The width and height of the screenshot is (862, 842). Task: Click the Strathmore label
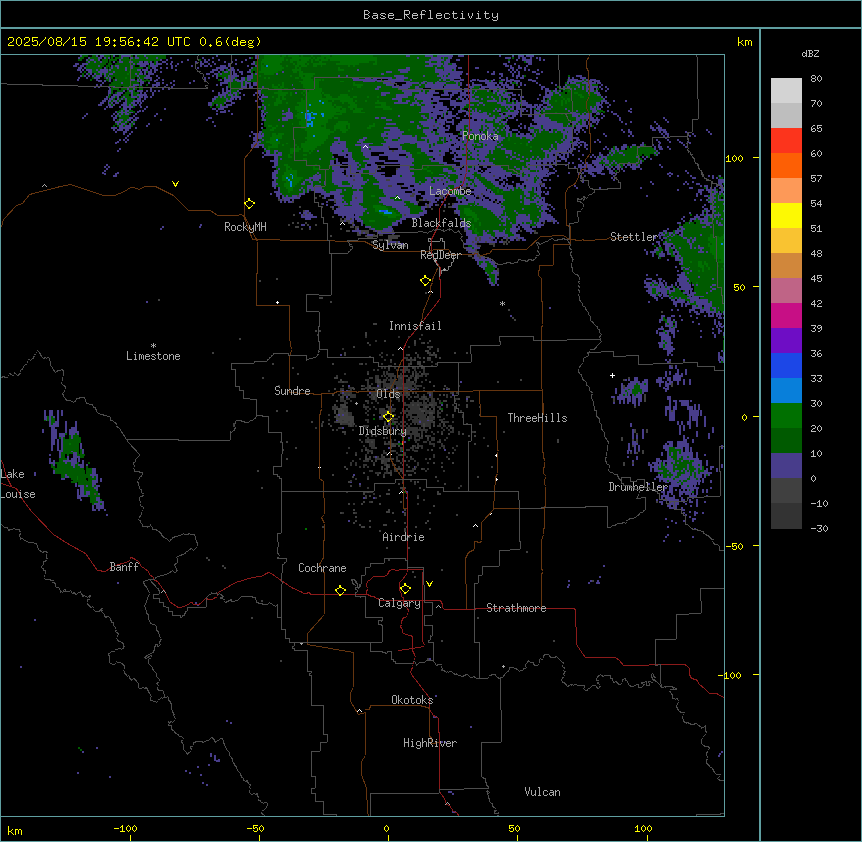pos(516,608)
